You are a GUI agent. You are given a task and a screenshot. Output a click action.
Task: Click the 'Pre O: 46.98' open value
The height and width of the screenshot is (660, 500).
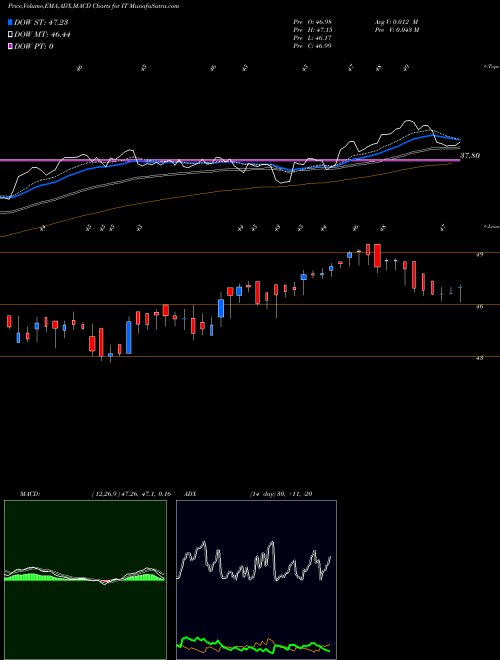[x=313, y=22]
